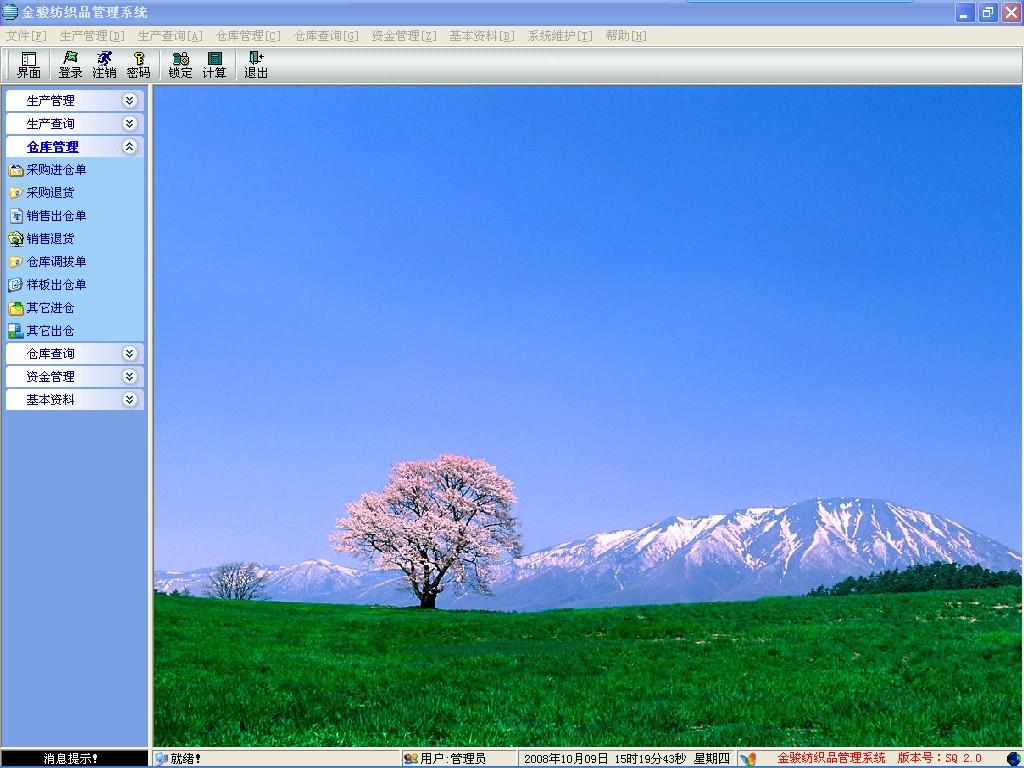Open the 密码 password key icon
The image size is (1024, 768).
click(x=138, y=65)
